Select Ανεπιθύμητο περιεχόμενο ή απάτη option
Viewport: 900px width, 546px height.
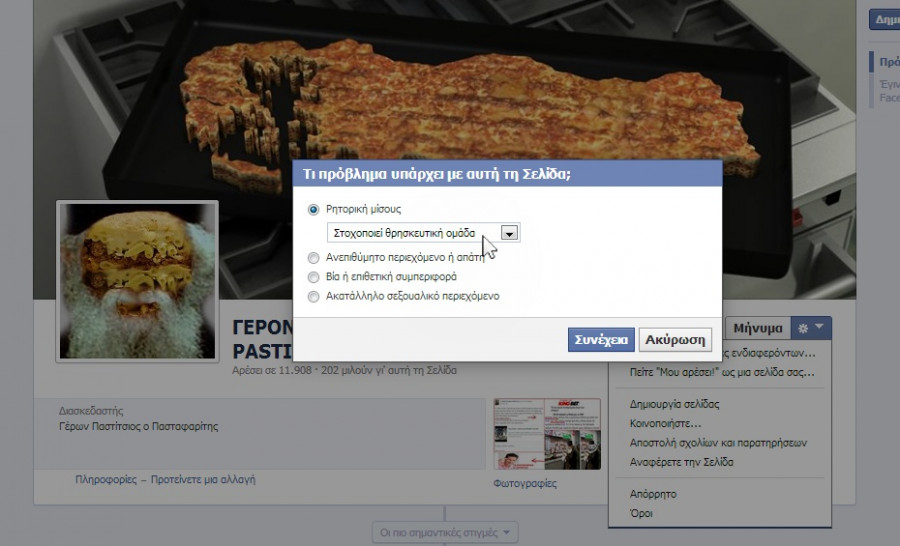(x=314, y=257)
